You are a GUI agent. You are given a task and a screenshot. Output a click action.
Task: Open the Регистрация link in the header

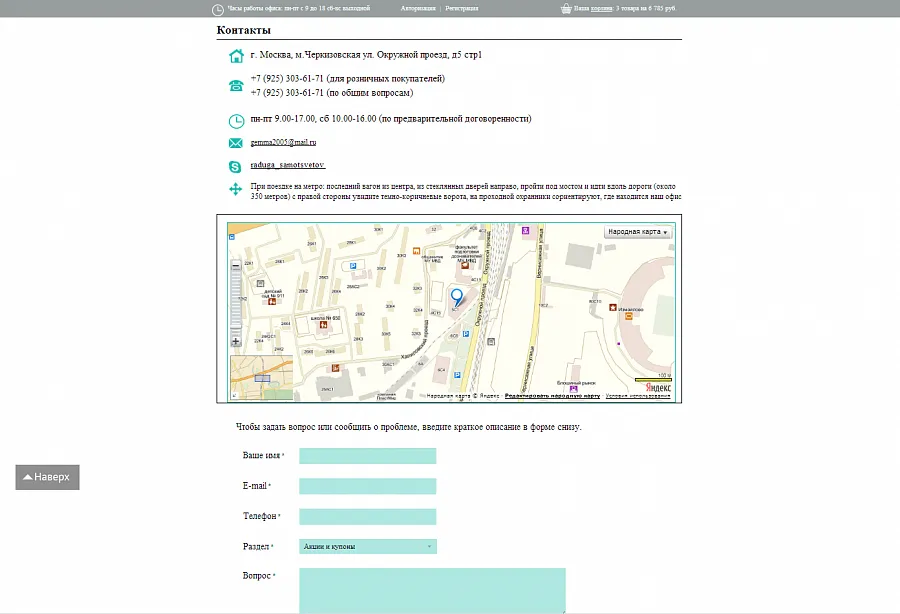pyautogui.click(x=461, y=9)
